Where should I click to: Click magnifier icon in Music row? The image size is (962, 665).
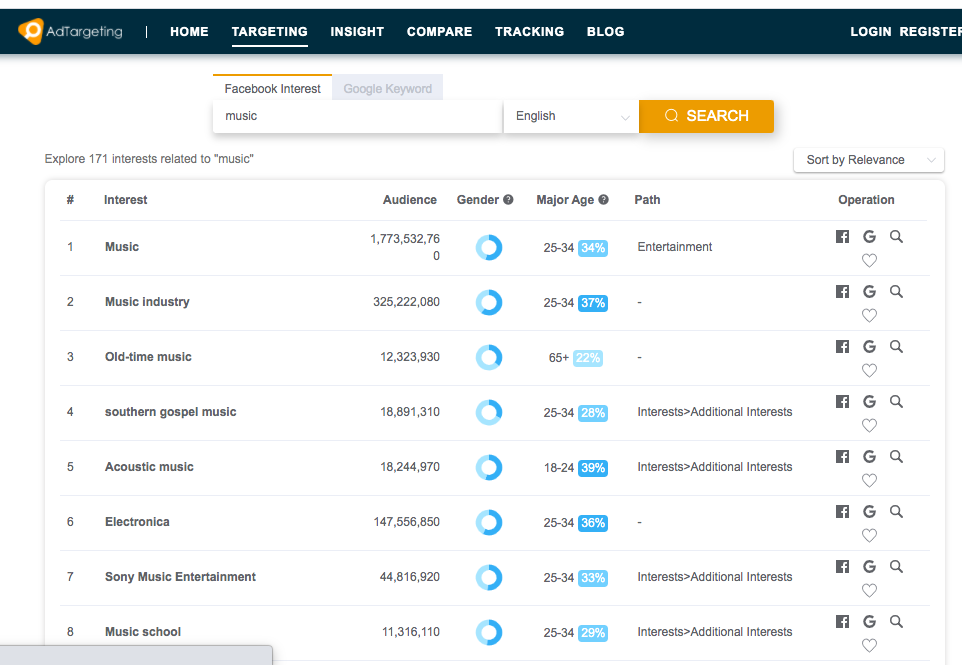pyautogui.click(x=896, y=237)
